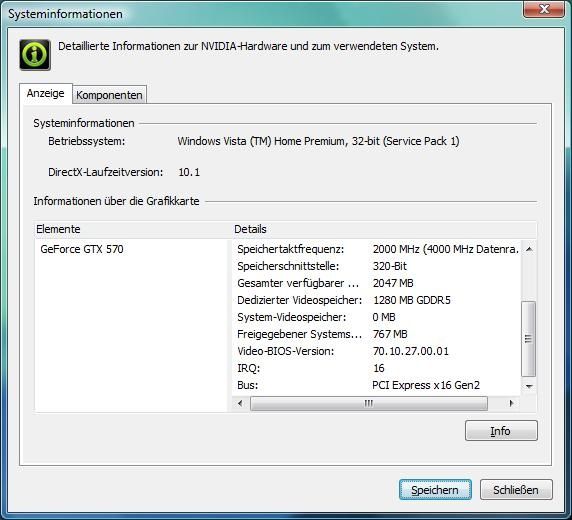Screen dimensions: 572x520
Task: Click the Schließen button
Action: 516,490
